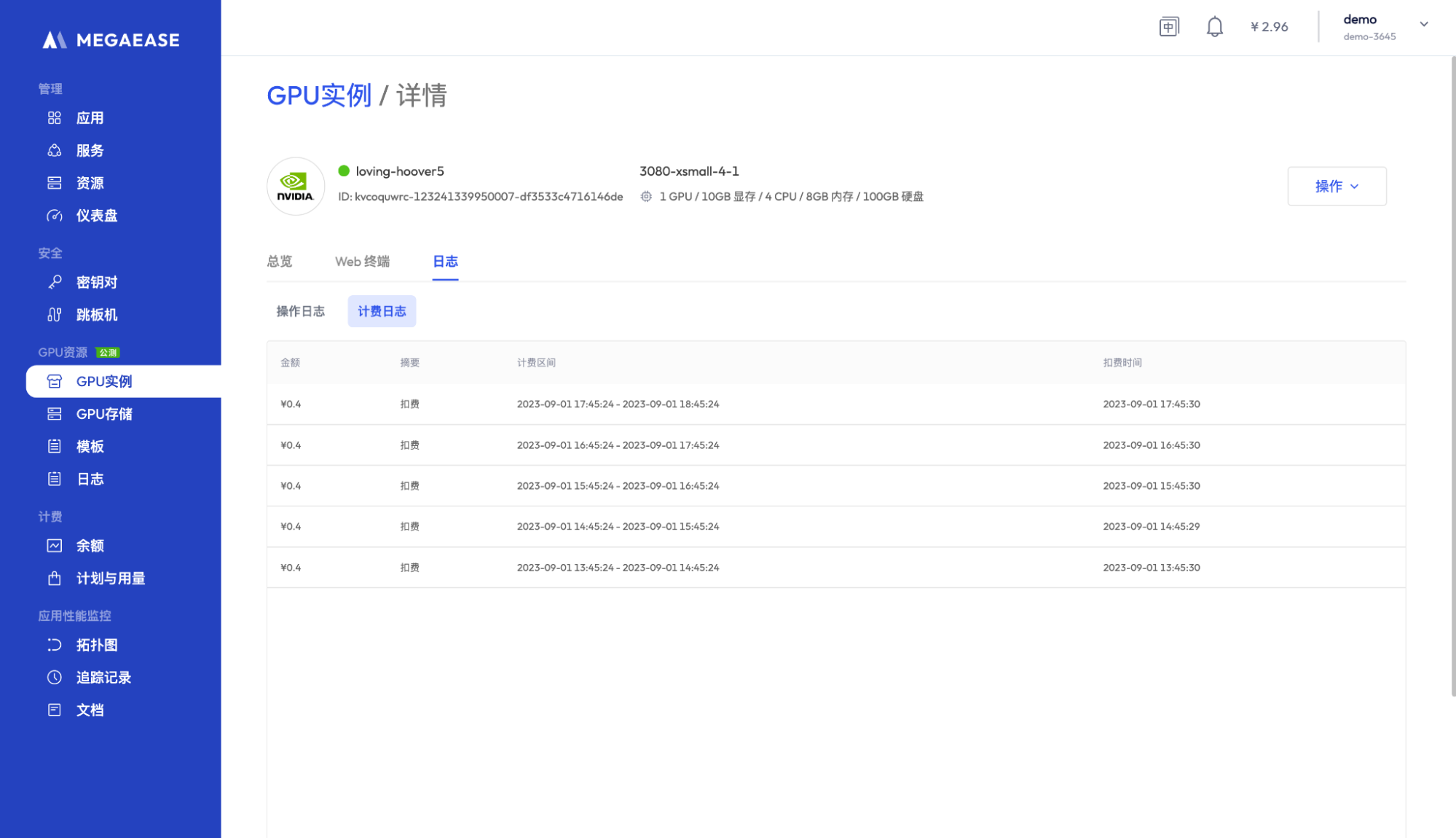Image resolution: width=1456 pixels, height=838 pixels.
Task: Click the 模板 template icon
Action: tap(55, 447)
